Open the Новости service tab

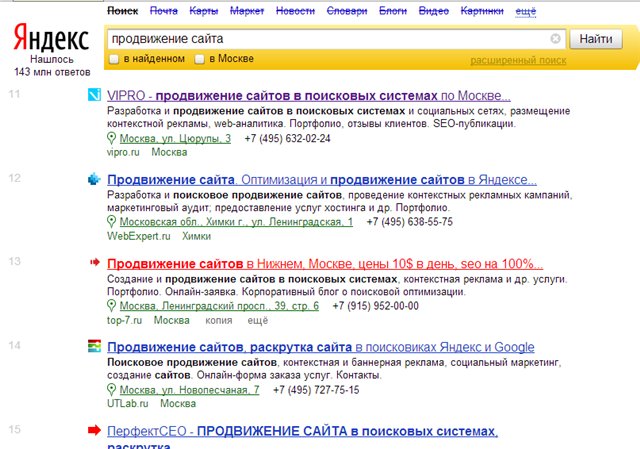pyautogui.click(x=296, y=11)
